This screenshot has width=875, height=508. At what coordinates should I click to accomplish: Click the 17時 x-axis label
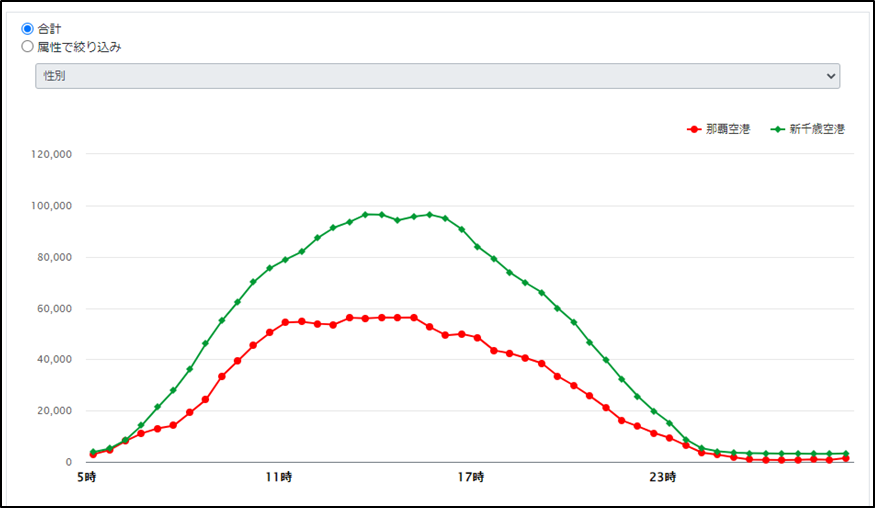[471, 477]
